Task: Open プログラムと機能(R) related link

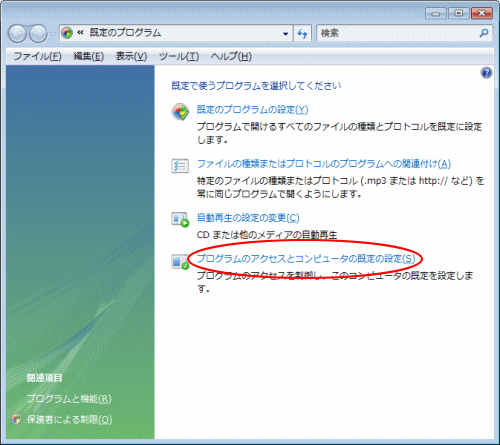Action: 69,399
